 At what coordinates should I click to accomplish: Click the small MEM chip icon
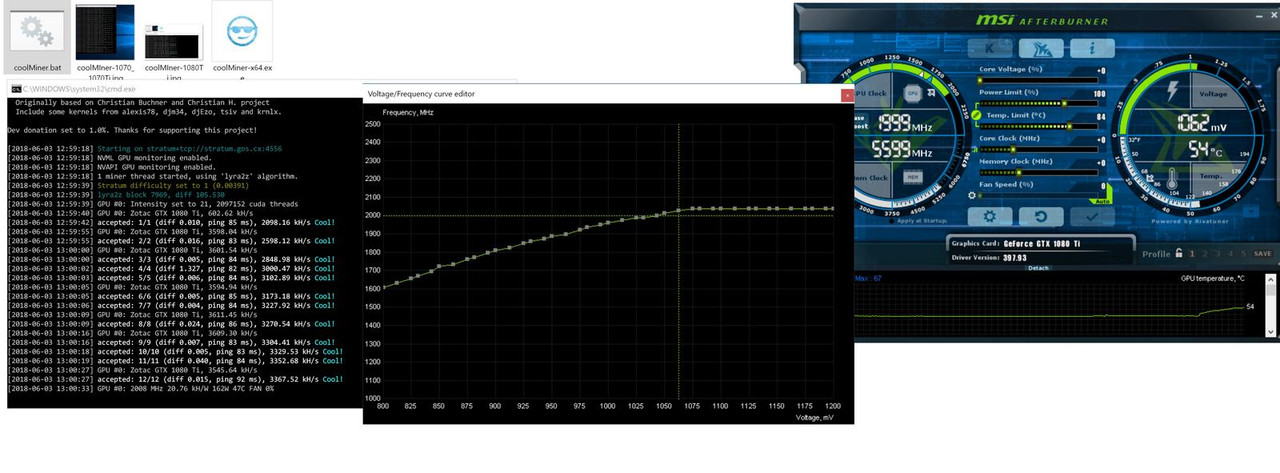pyautogui.click(x=912, y=177)
